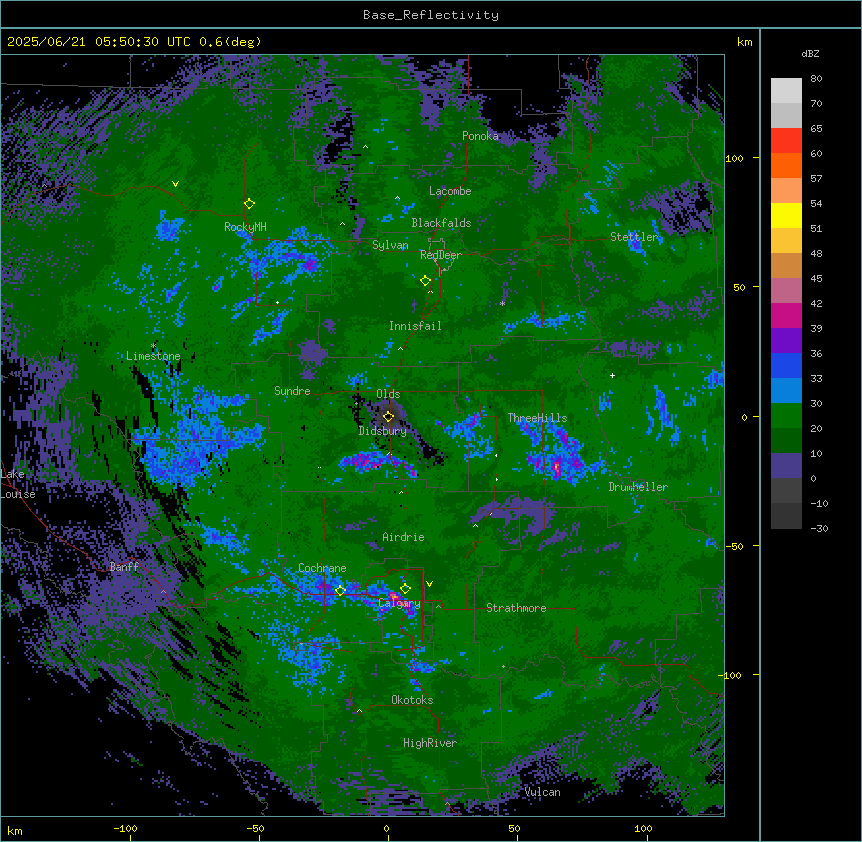Pick the dark orange swatch below 60 in the legend

coord(786,165)
